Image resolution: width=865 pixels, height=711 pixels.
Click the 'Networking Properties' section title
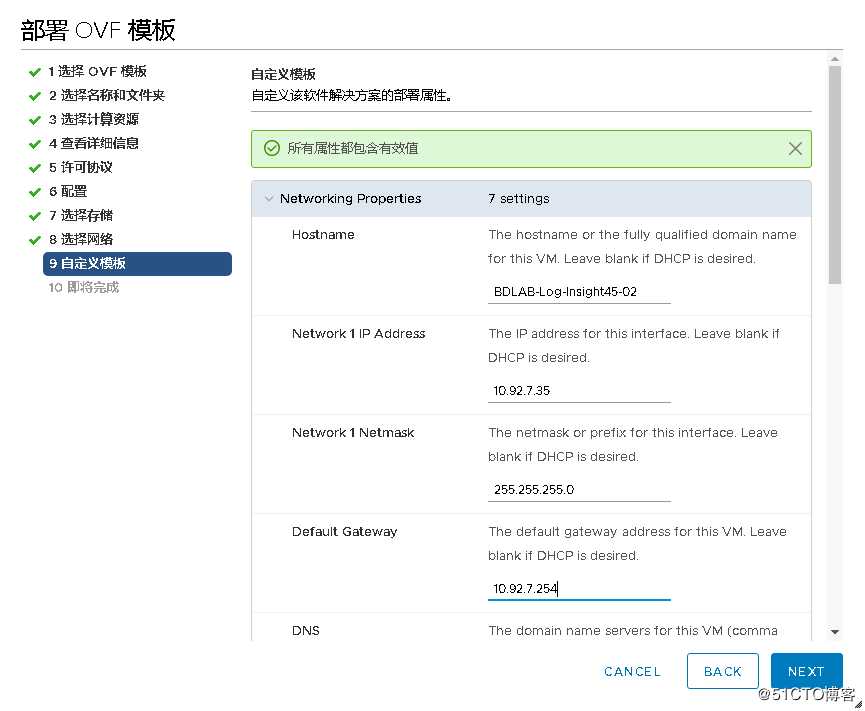click(x=350, y=199)
